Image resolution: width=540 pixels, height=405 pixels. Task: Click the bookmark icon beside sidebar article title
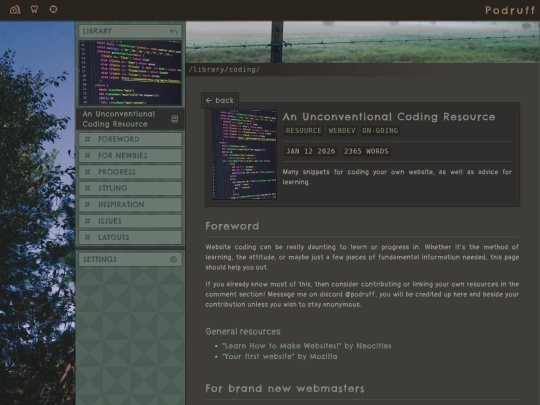(175, 119)
